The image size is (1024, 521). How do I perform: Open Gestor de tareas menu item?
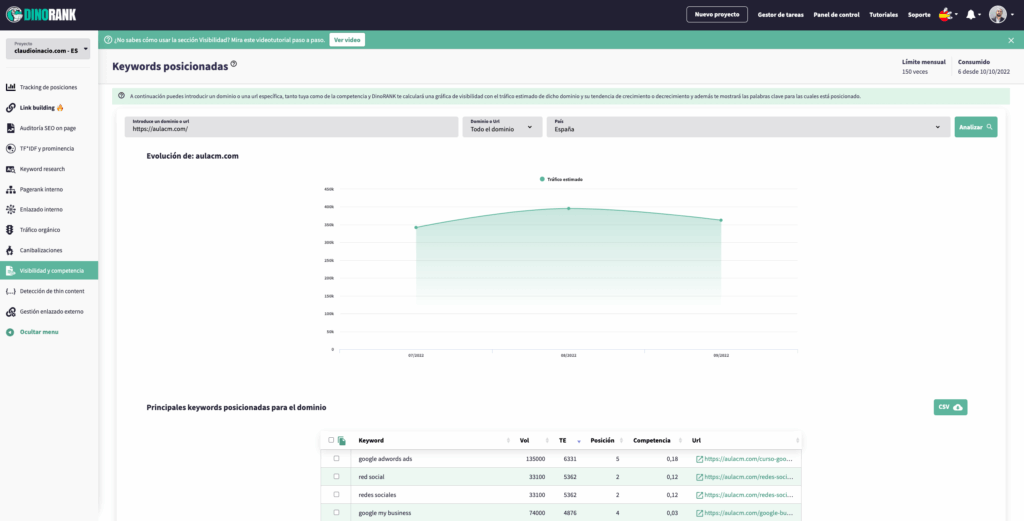[780, 15]
